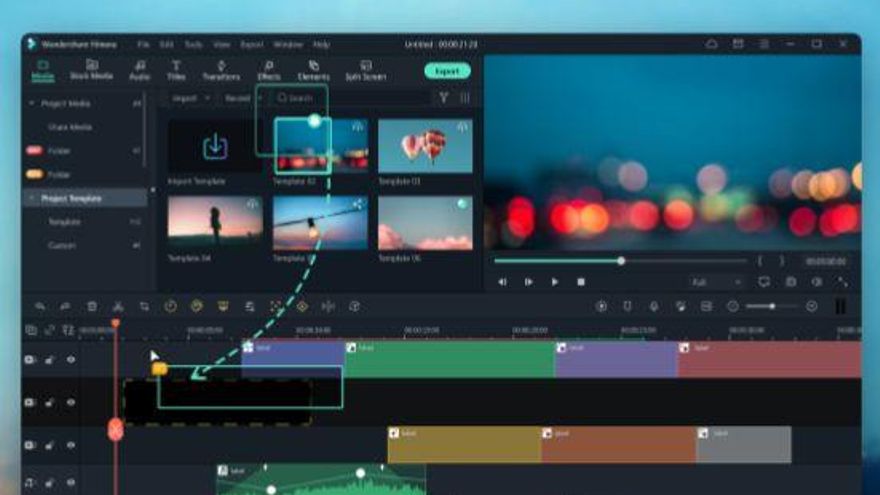Viewport: 880px width, 495px height.
Task: Click the red playhead marker on the ruler
Action: click(116, 323)
